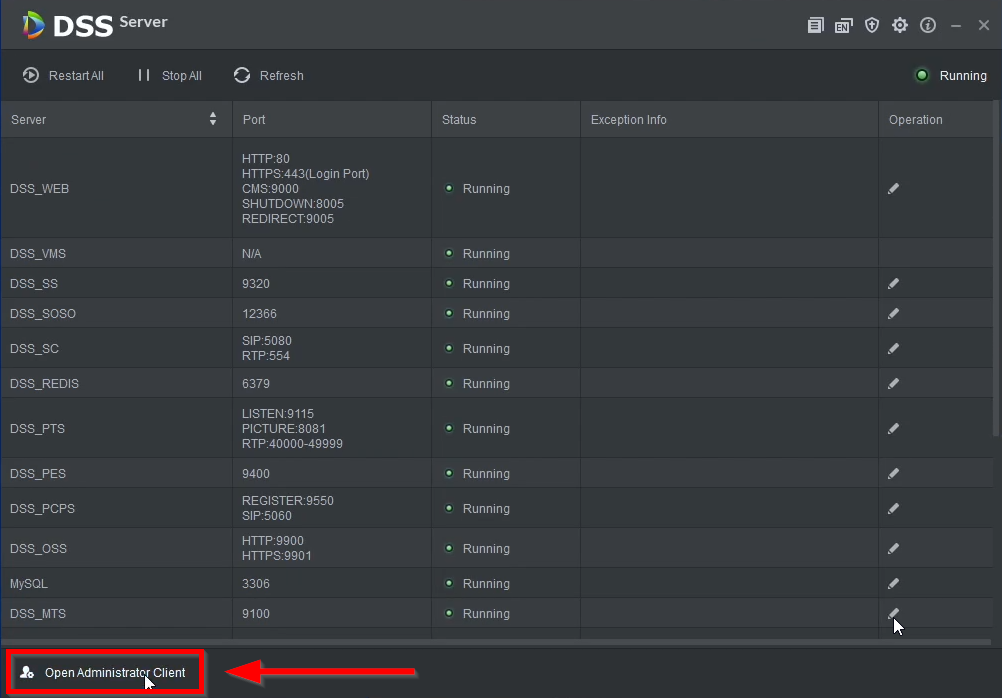Click the overall Running status indicator
The height and width of the screenshot is (698, 1002).
[952, 75]
